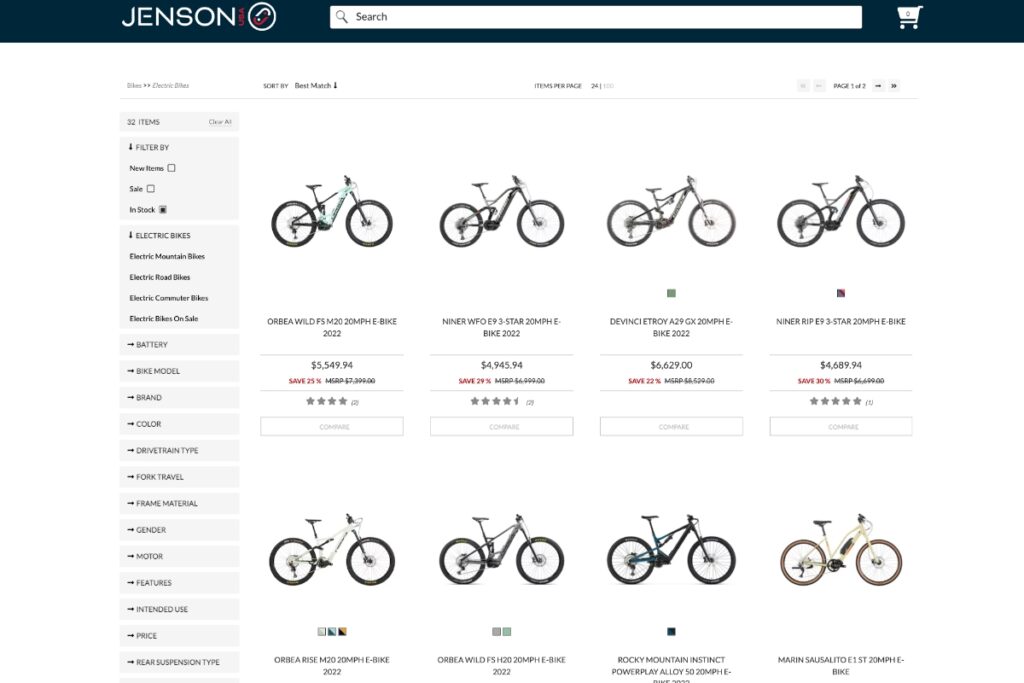Open the Niner WFO E9 bike image

(502, 211)
